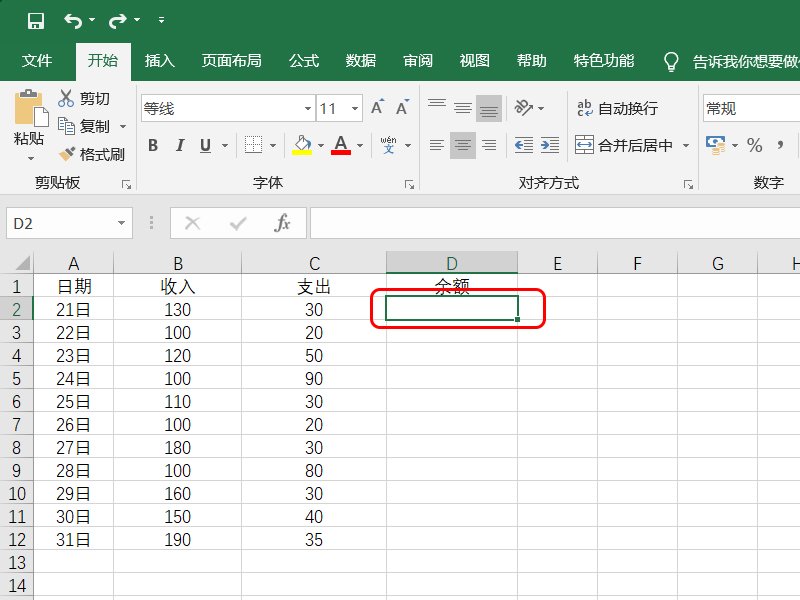The image size is (800, 600).
Task: Activate center alignment toggle
Action: click(x=461, y=144)
